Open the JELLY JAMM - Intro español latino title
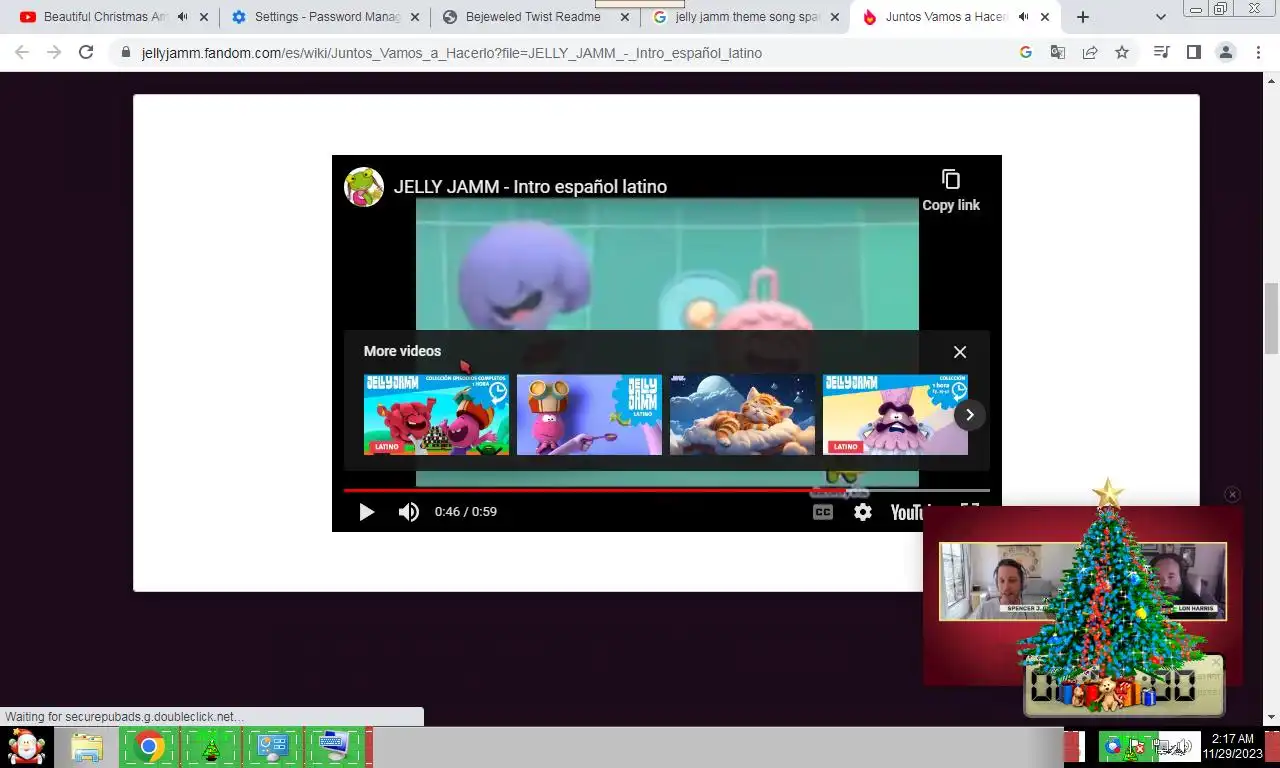 tap(530, 187)
